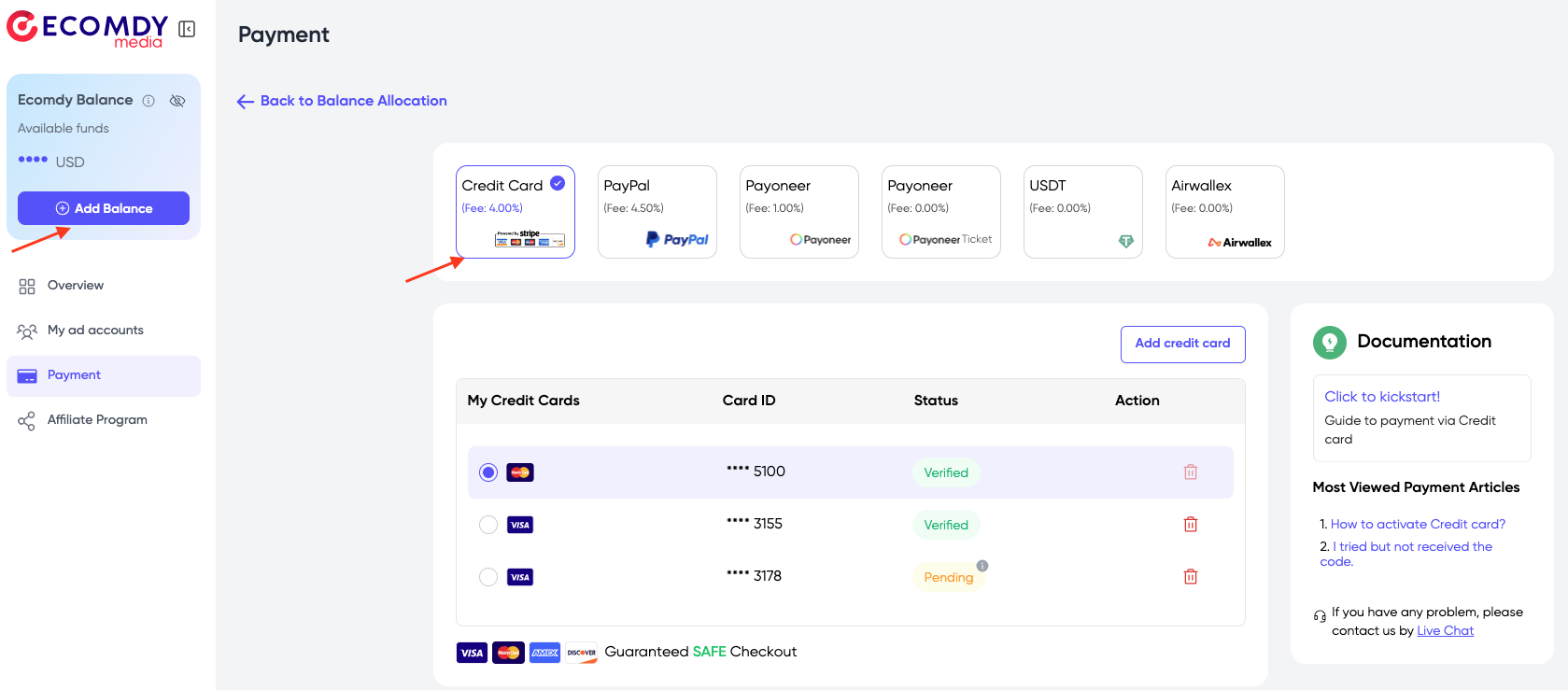Click the Mastercard icon for card 5100
The height and width of the screenshot is (690, 1568).
click(520, 472)
